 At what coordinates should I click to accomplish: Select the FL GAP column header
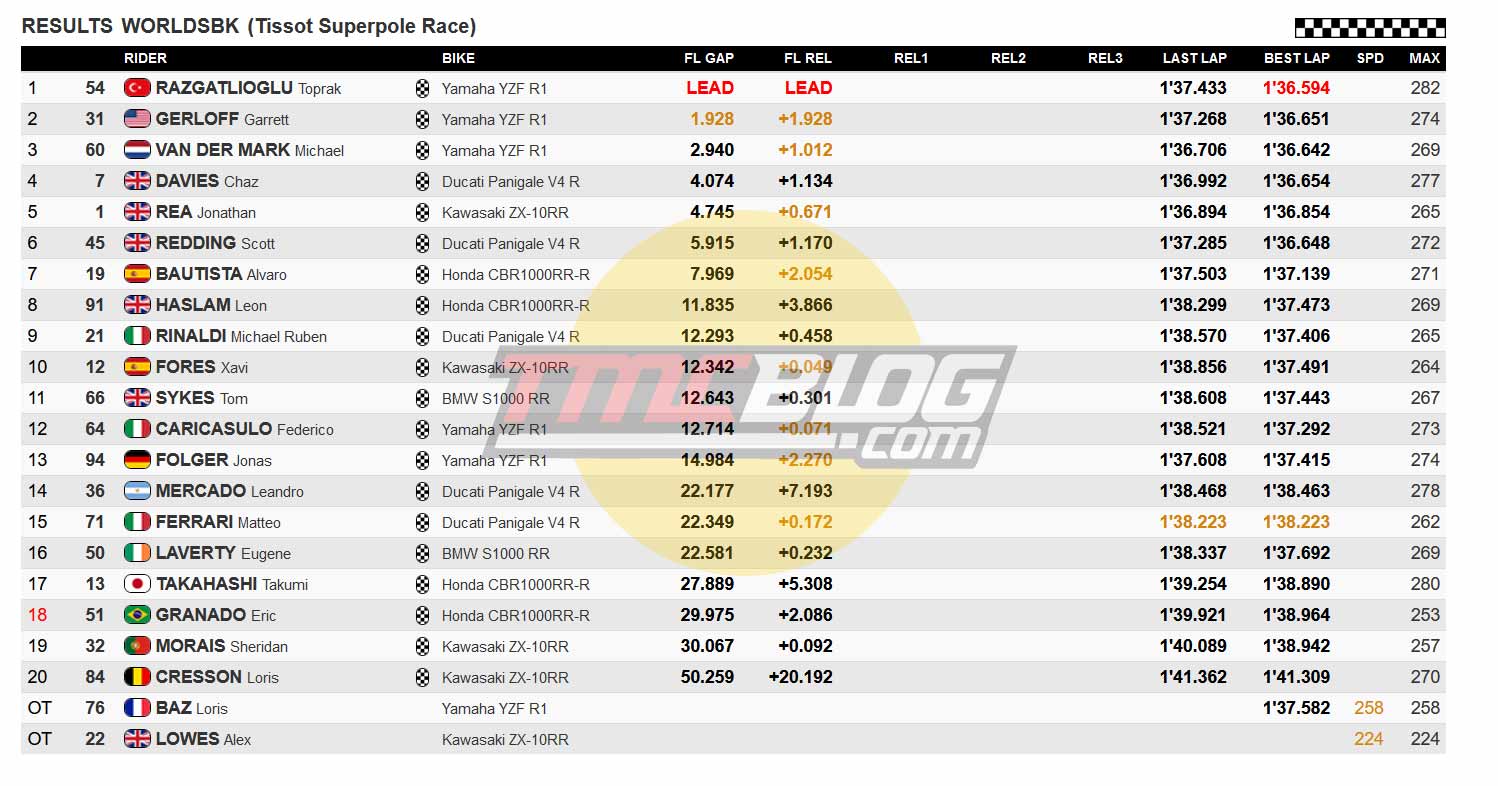pyautogui.click(x=709, y=58)
